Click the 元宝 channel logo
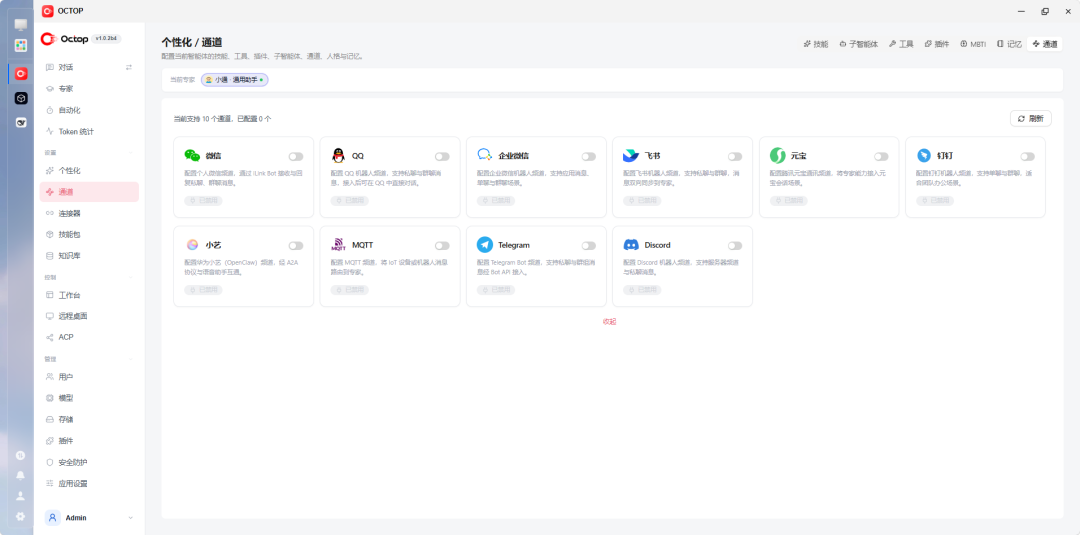Image resolution: width=1080 pixels, height=535 pixels. click(778, 156)
